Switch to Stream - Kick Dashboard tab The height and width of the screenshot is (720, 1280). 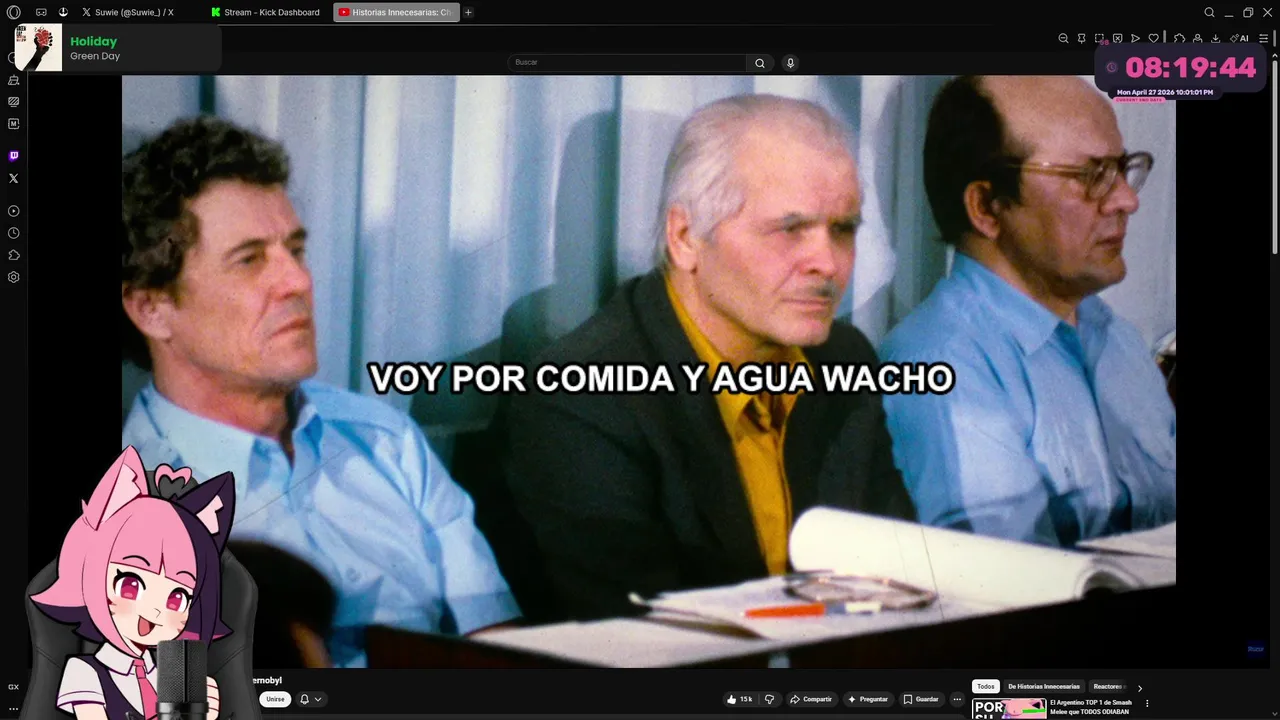point(266,12)
